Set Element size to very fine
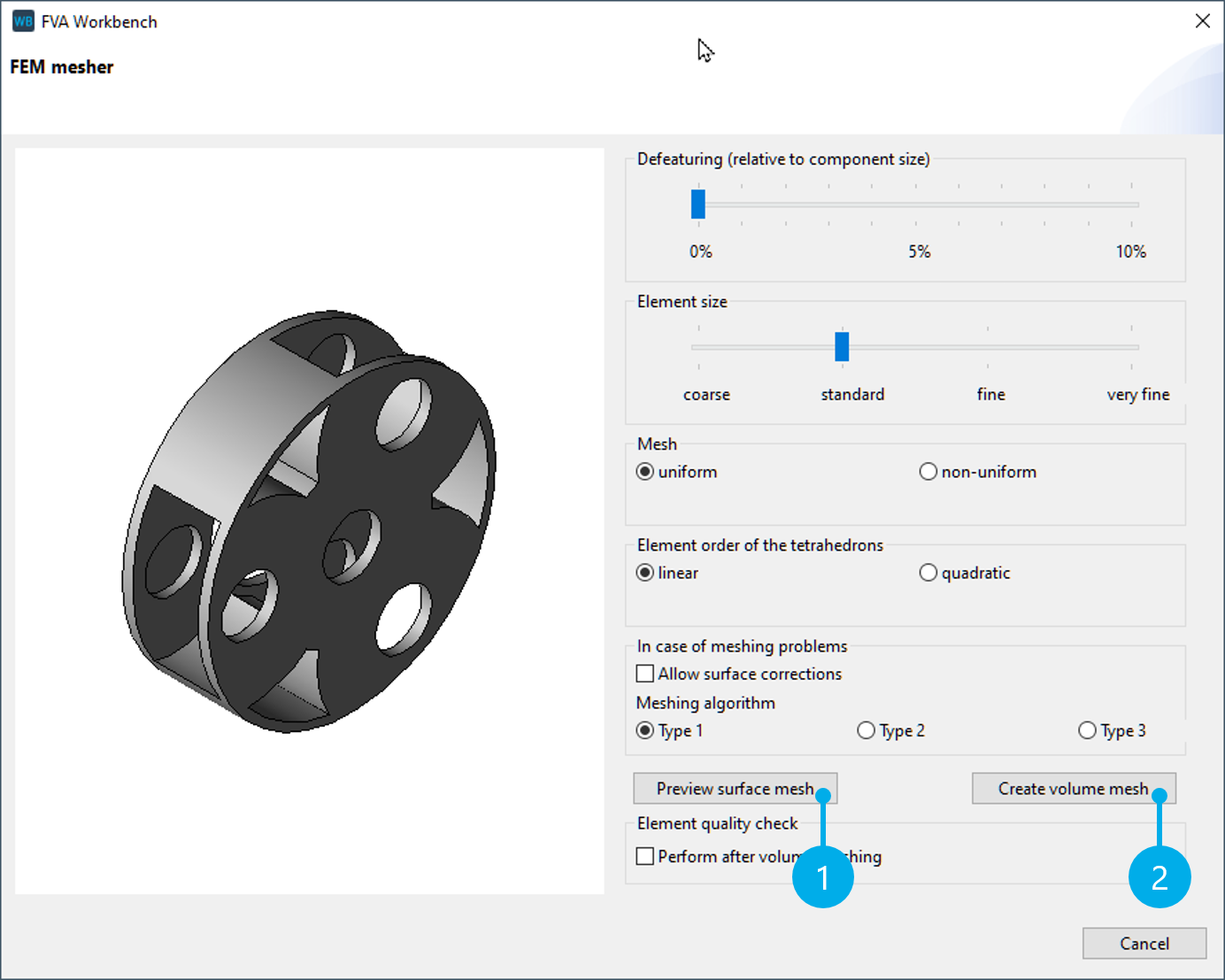 tap(1131, 347)
